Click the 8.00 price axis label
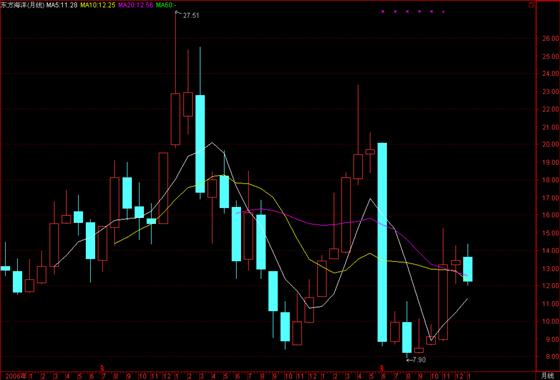The height and width of the screenshot is (380, 560). pos(550,356)
